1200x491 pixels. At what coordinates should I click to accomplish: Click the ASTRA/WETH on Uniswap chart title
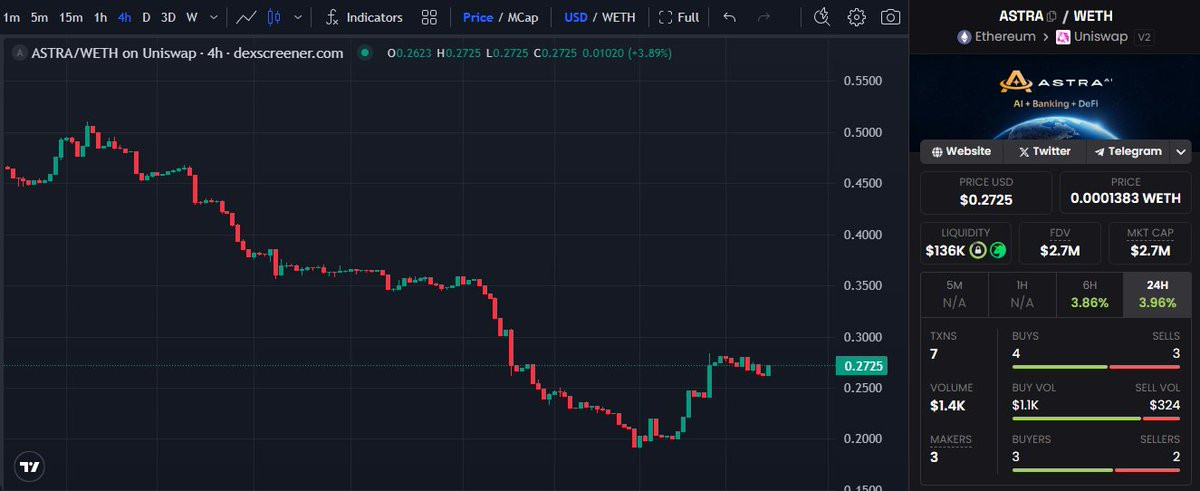[188, 53]
